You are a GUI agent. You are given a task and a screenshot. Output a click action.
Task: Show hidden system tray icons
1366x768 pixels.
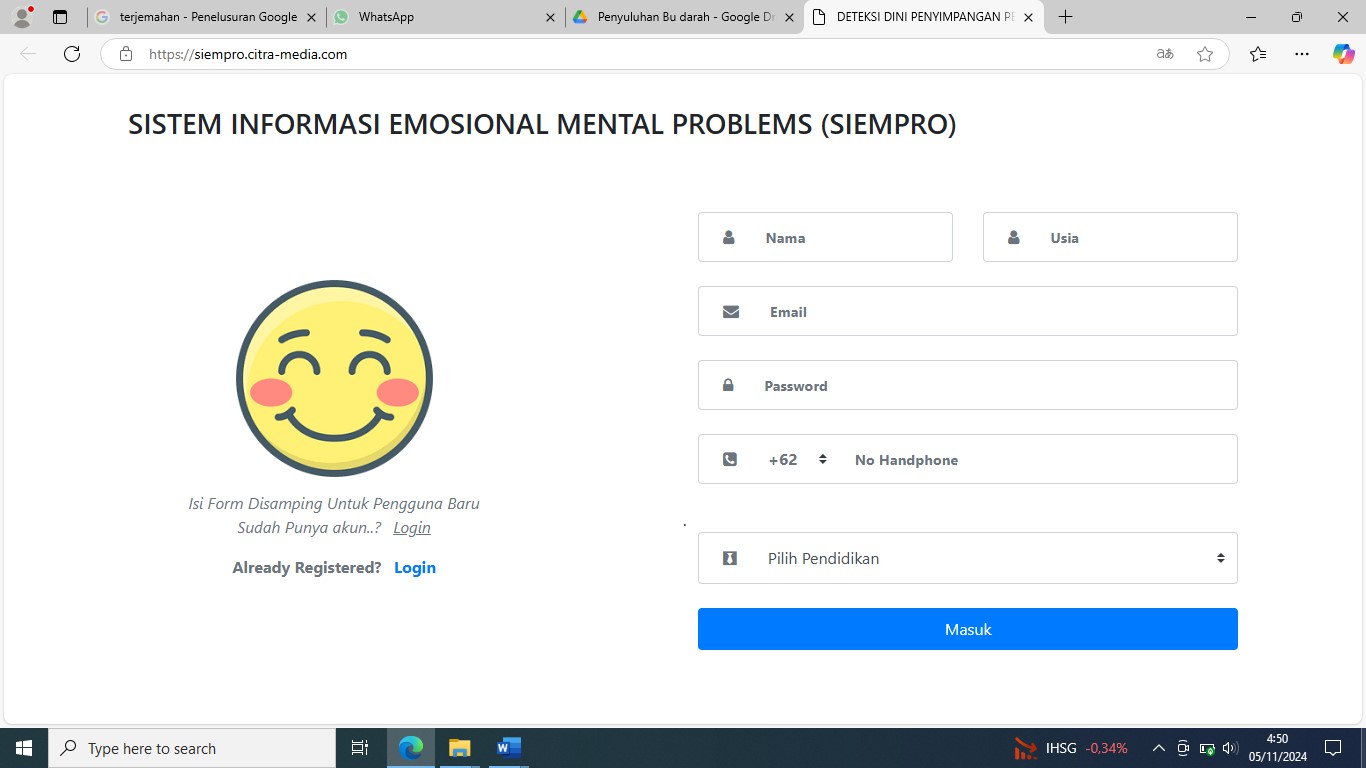pos(1158,748)
